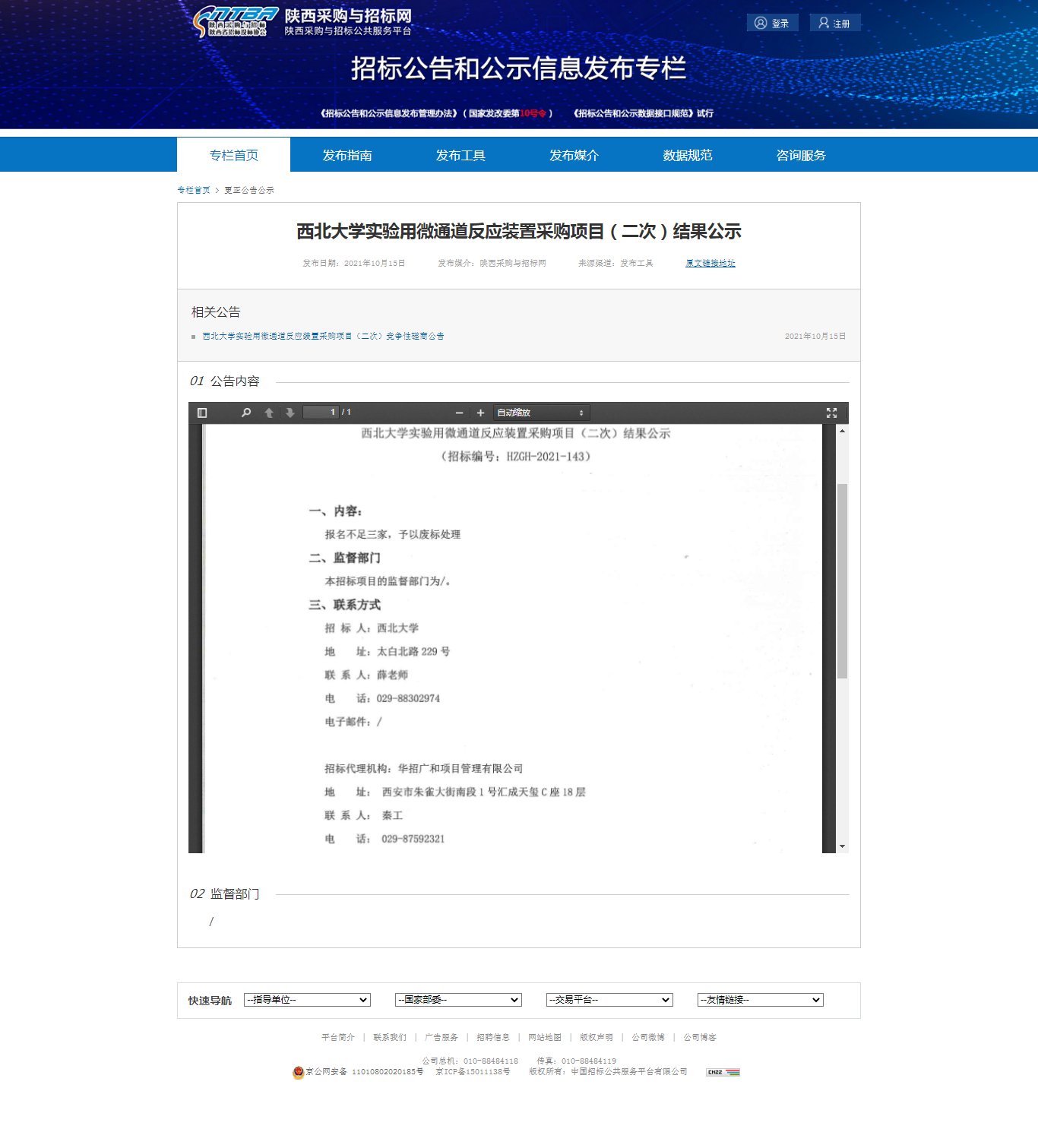The image size is (1038, 1148).
Task: Go to next page in PDF viewer
Action: (x=290, y=413)
